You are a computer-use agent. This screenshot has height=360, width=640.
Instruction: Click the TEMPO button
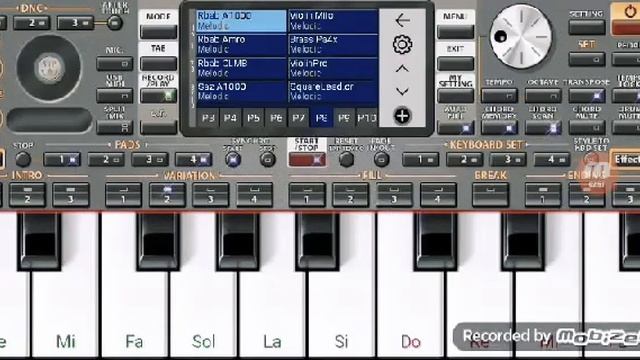(x=499, y=96)
